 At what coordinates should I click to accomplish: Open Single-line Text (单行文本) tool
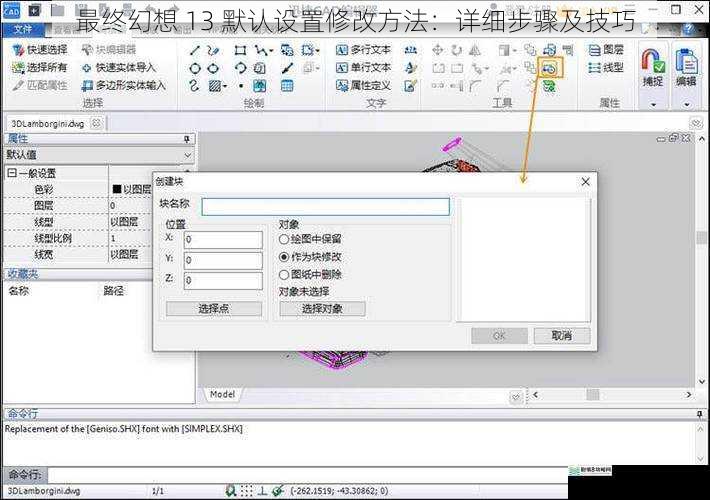(x=363, y=67)
